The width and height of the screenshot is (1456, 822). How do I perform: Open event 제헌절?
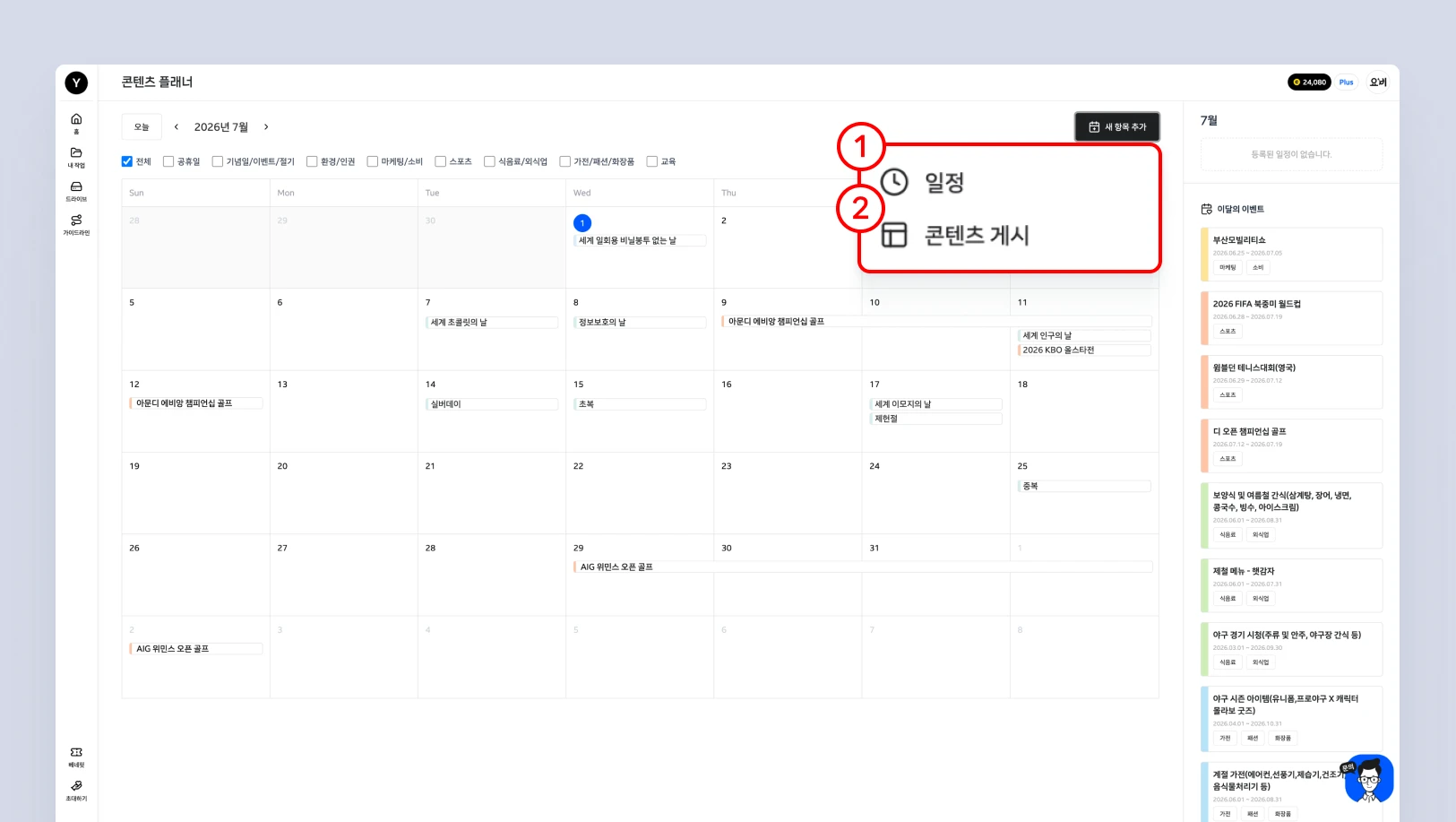(x=936, y=419)
